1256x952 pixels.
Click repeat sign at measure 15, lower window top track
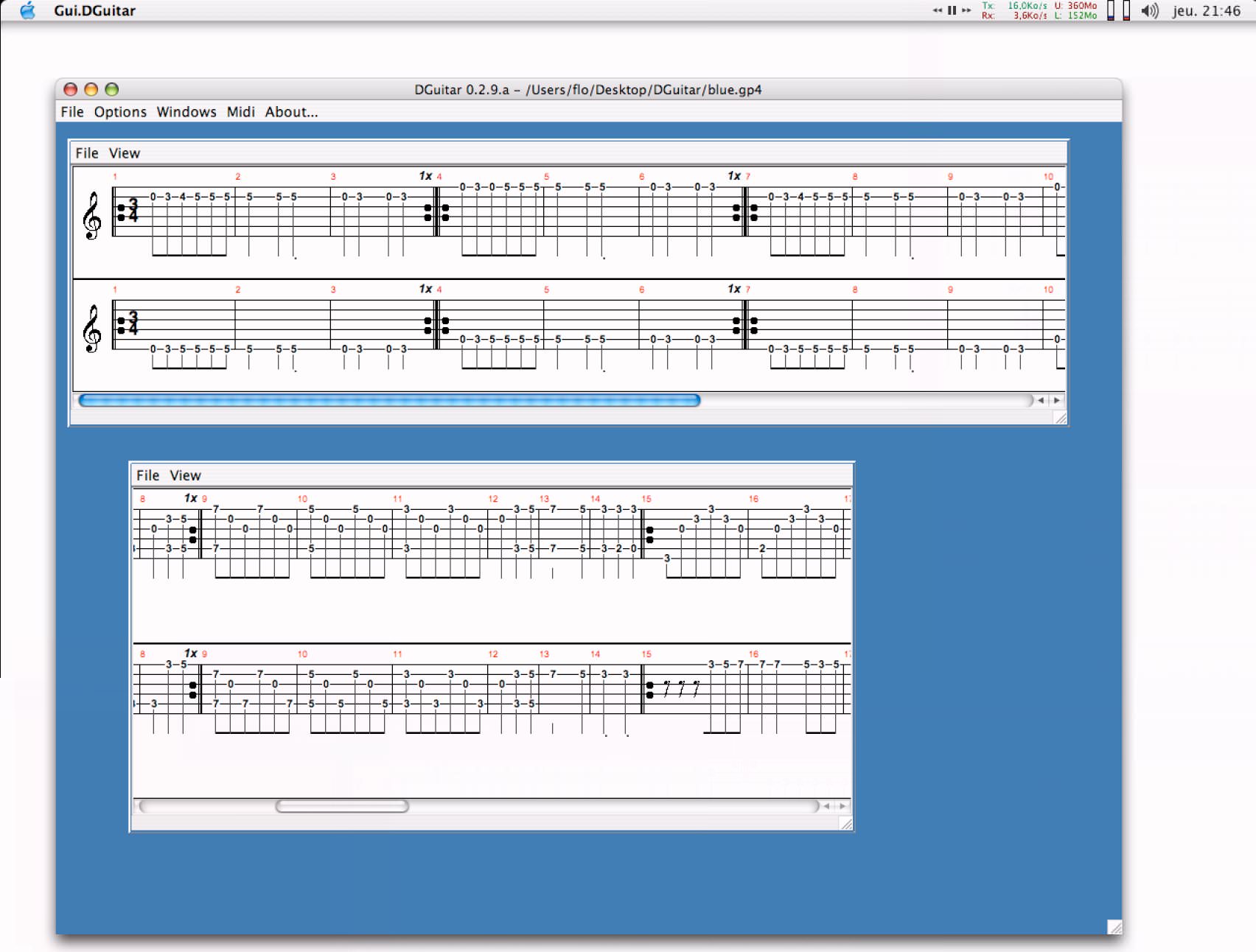pyautogui.click(x=646, y=534)
